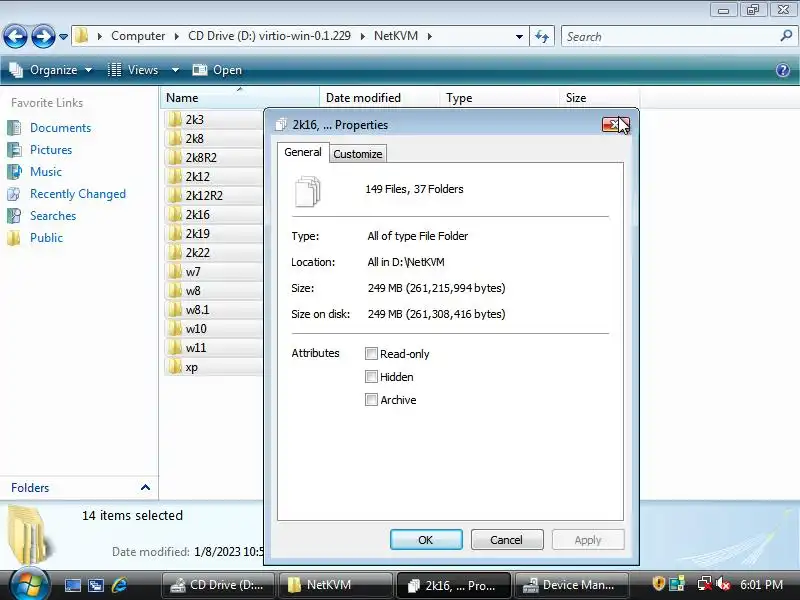Screen dimensions: 800x600
Task: Open Help with the question mark icon
Action: pyautogui.click(x=783, y=70)
